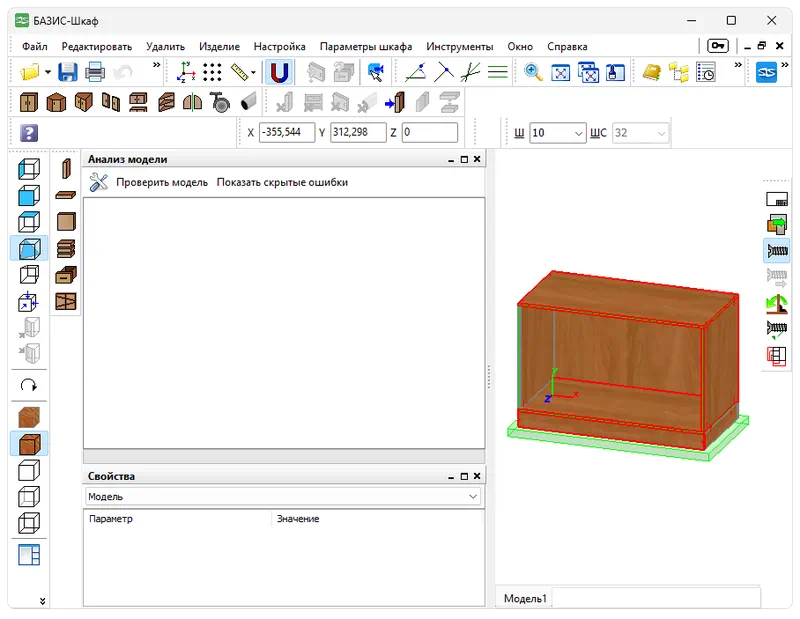This screenshot has width=800, height=619.
Task: Open the Редактировать menu
Action: click(x=97, y=46)
